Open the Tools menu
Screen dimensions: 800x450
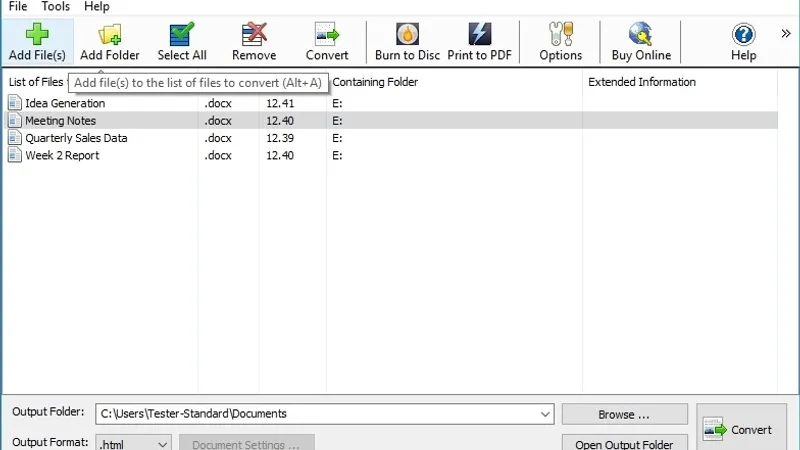click(x=55, y=6)
